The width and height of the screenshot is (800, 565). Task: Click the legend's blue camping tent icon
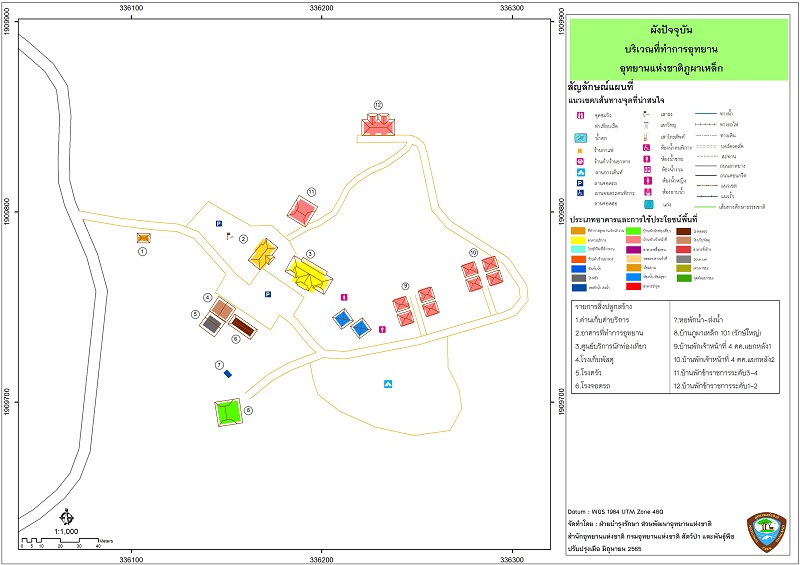(x=581, y=173)
